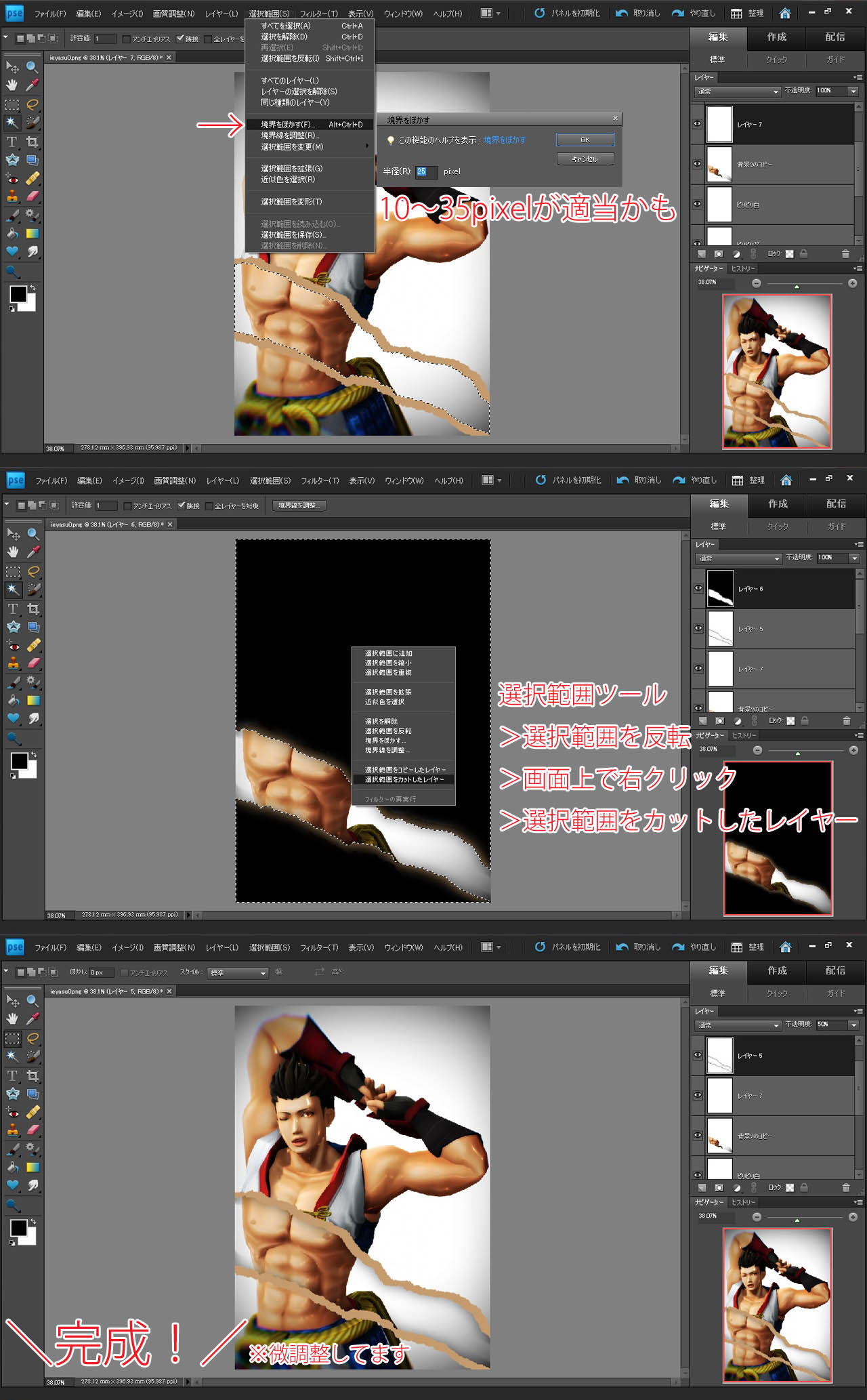Choose the Quick Selection tool in the レイヤー 7 window
Viewport: 867px width, 1400px height.
pyautogui.click(x=32, y=123)
